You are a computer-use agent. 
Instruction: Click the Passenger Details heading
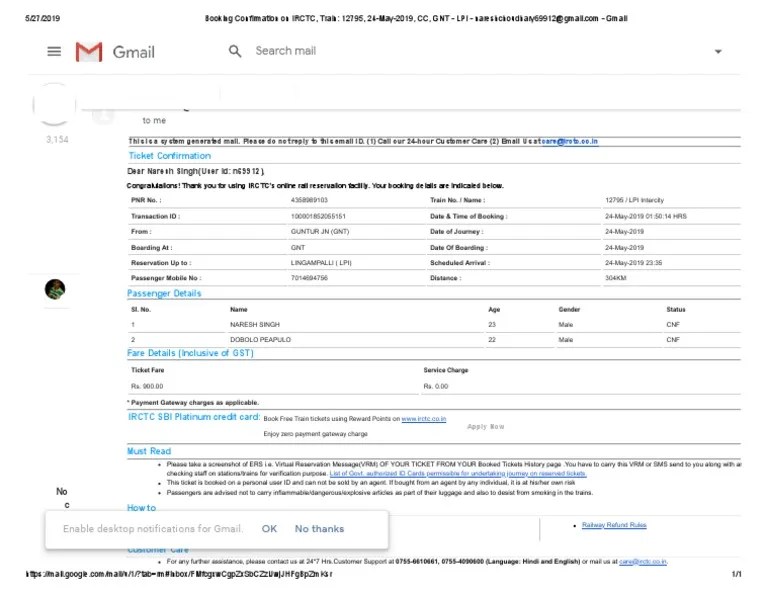164,293
